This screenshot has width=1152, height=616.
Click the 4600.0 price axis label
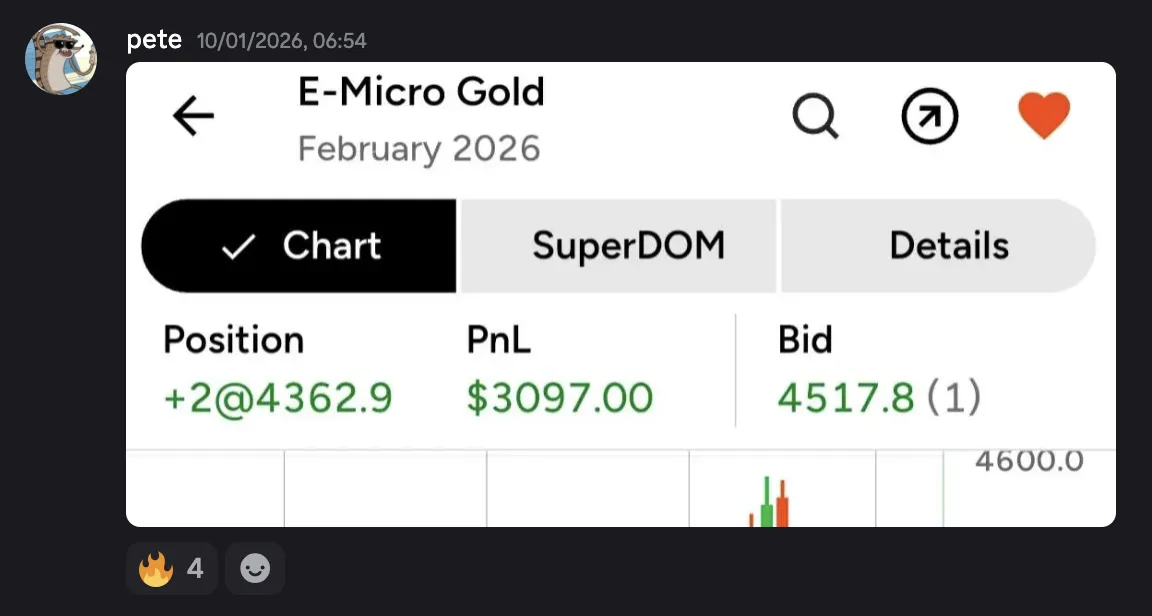[x=1029, y=462]
